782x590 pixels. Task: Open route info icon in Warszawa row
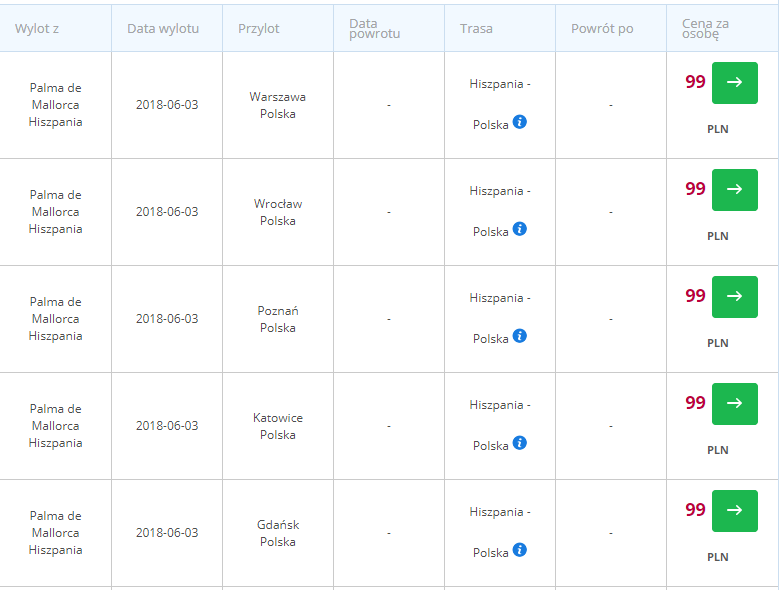coord(519,122)
